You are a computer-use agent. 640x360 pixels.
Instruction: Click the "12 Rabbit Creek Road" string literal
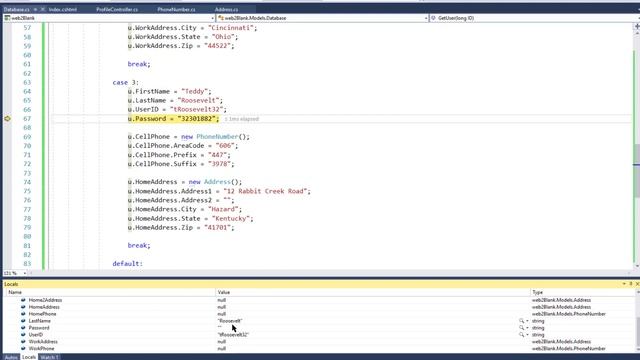pyautogui.click(x=265, y=191)
